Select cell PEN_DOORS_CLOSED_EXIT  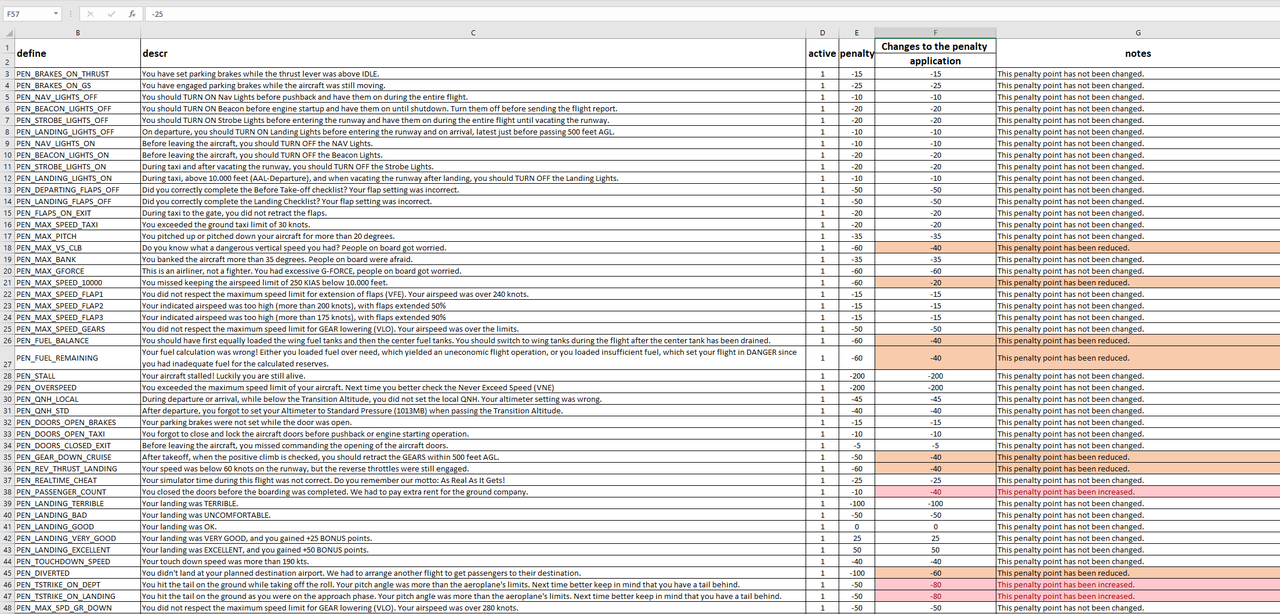tap(78, 445)
